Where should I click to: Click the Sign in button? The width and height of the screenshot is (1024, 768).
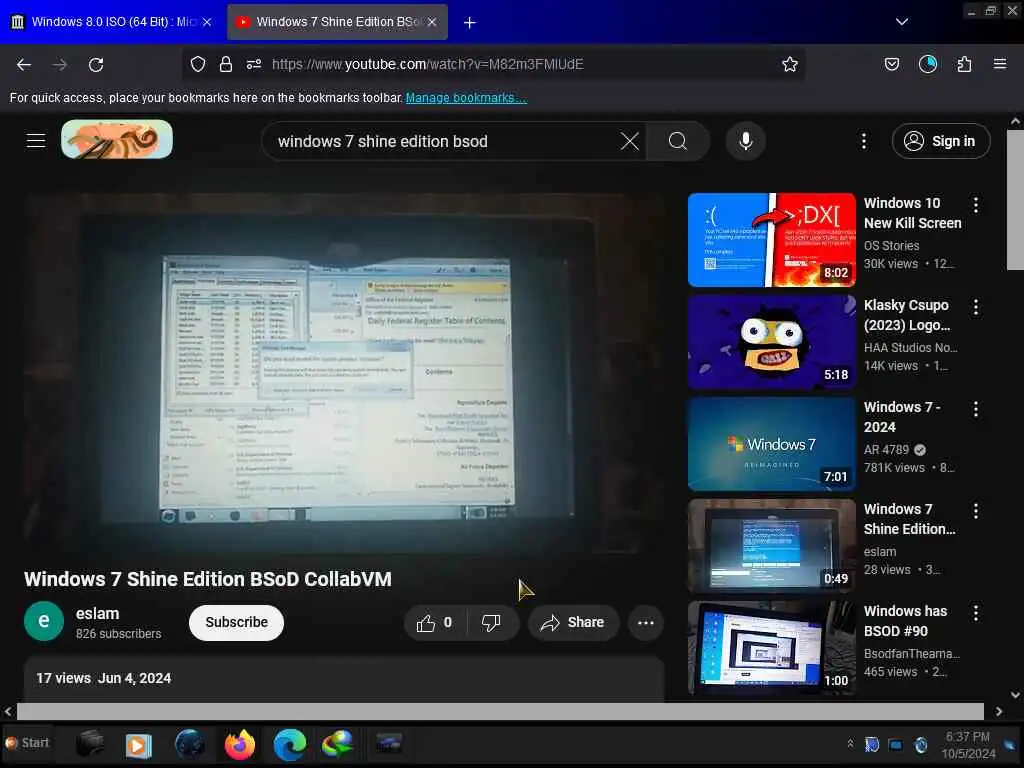pyautogui.click(x=941, y=141)
